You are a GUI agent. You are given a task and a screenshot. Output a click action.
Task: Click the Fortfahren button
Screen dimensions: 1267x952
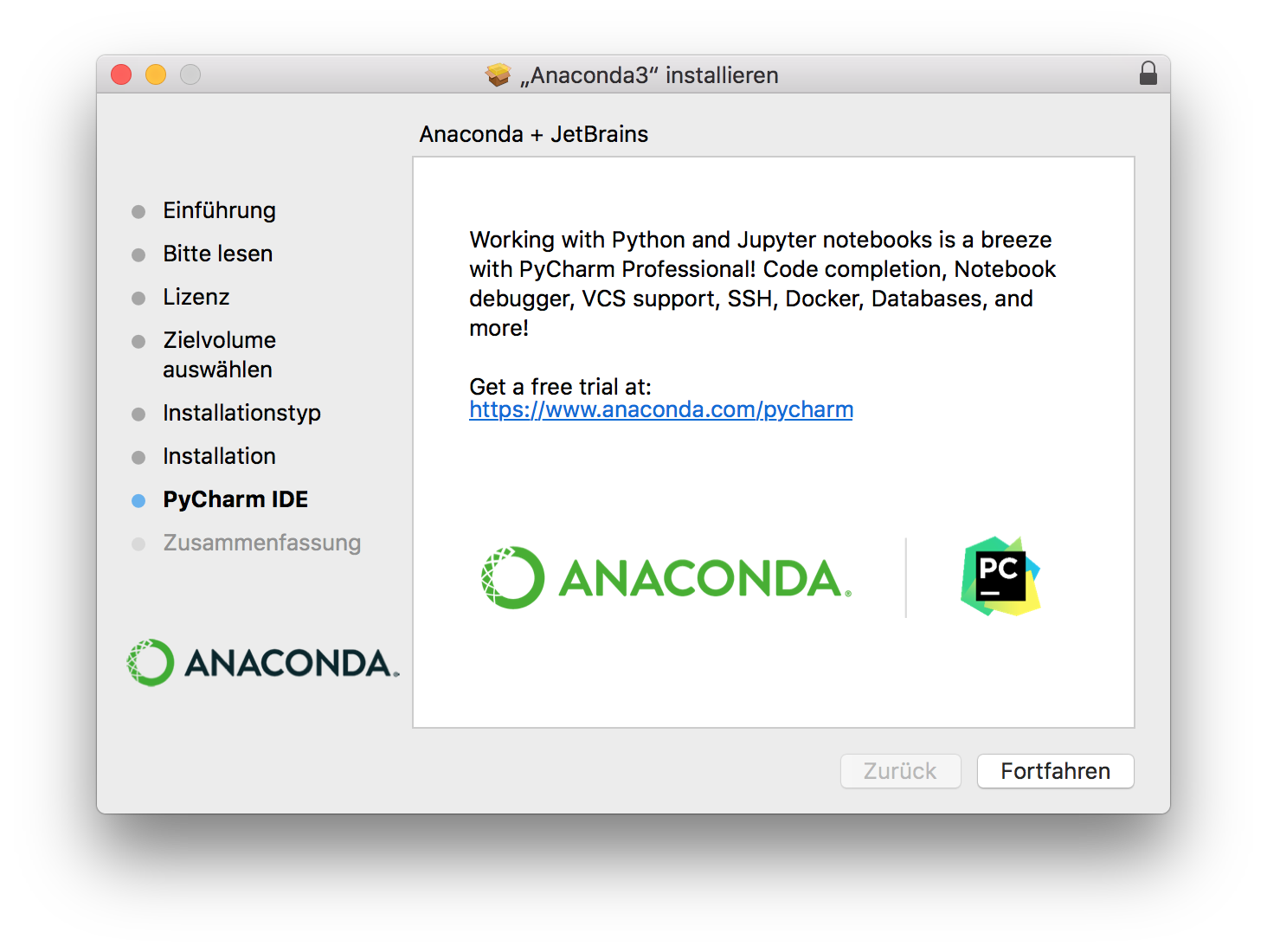click(x=1055, y=771)
